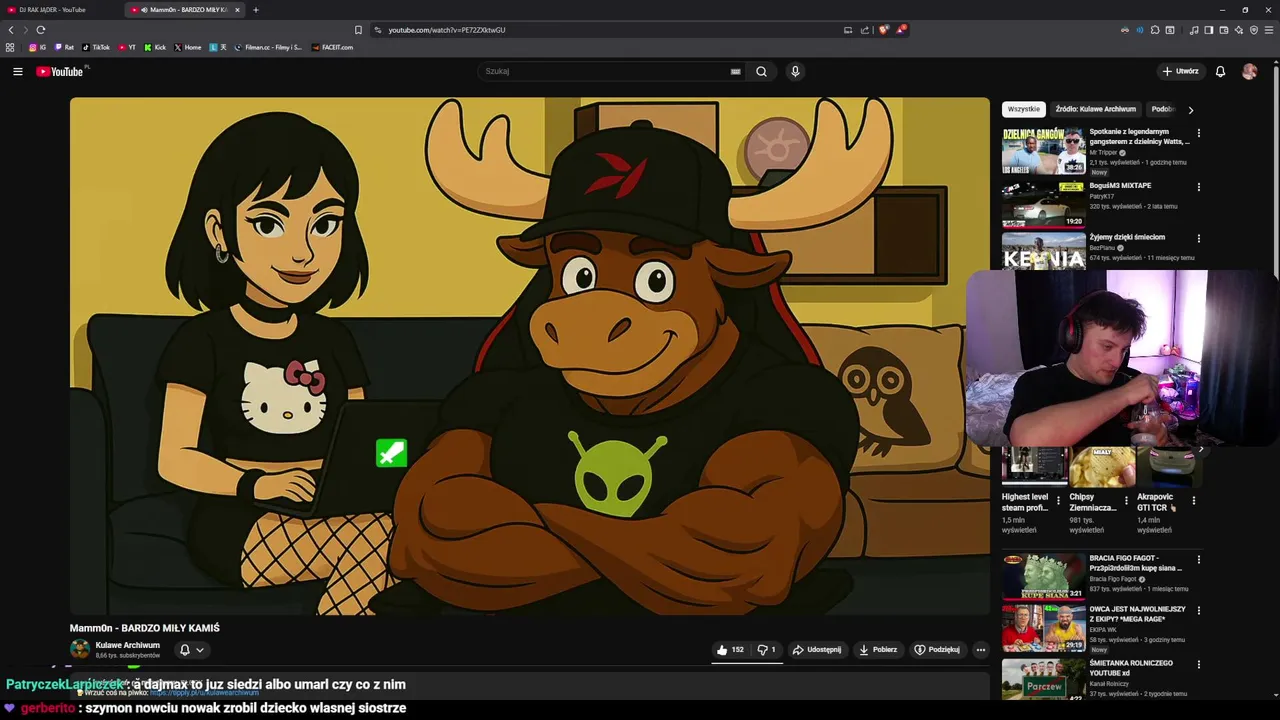Open Brave VPN shield icon
Viewport: 1280px width, 720px height.
tap(1254, 30)
